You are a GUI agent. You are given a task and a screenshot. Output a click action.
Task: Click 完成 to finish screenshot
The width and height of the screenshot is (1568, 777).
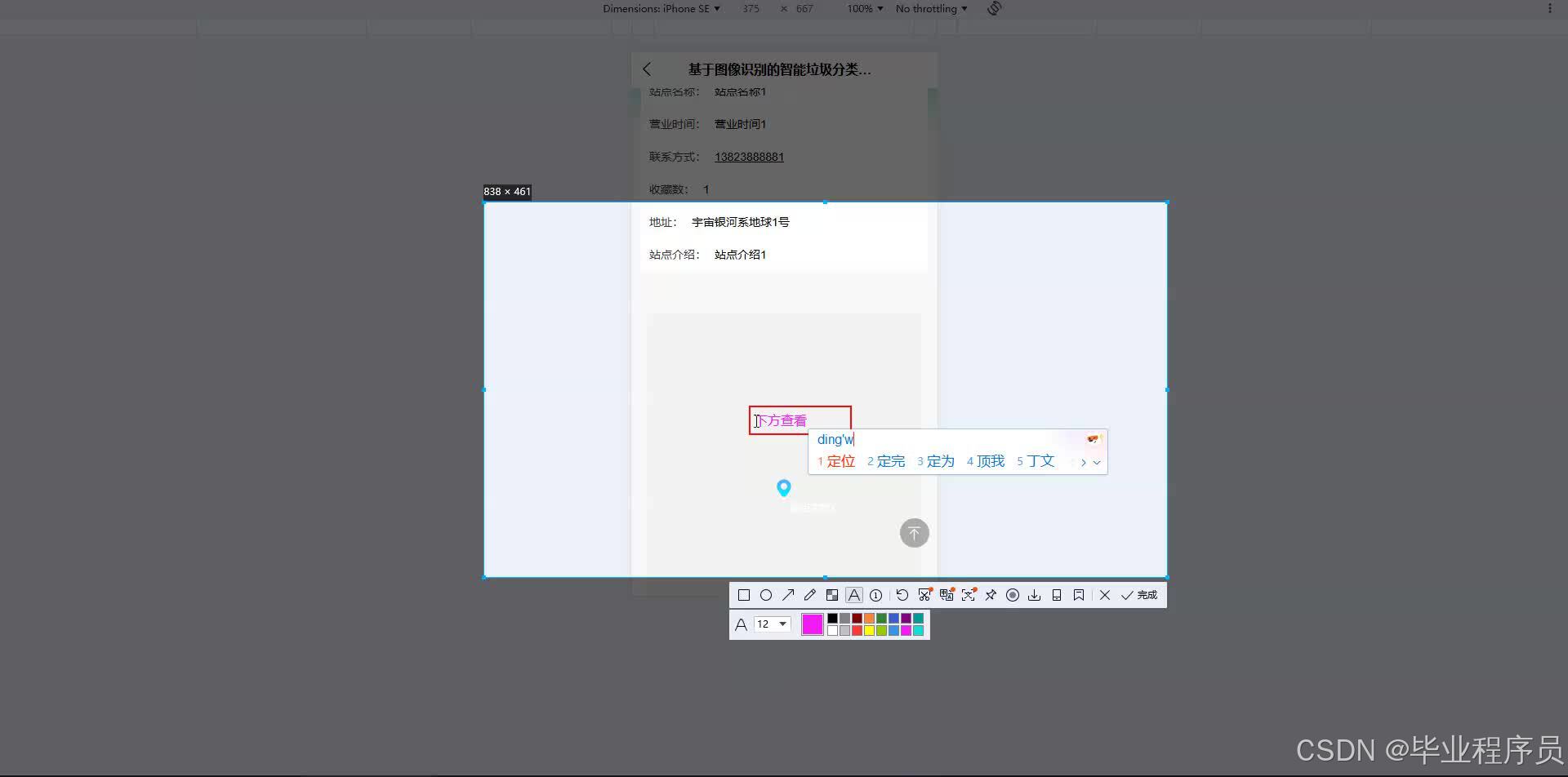(1139, 595)
